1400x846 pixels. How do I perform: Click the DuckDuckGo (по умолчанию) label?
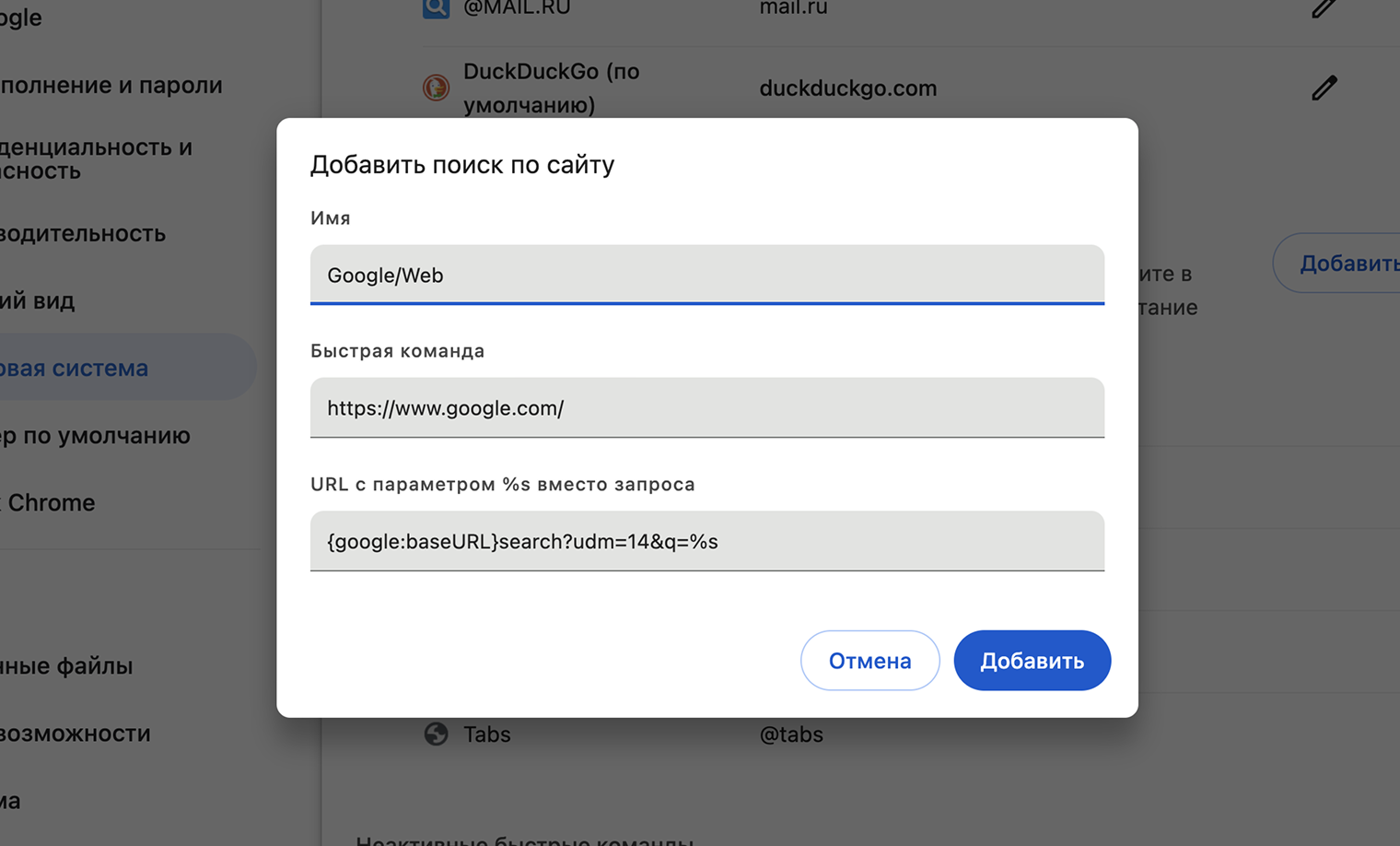tap(551, 88)
